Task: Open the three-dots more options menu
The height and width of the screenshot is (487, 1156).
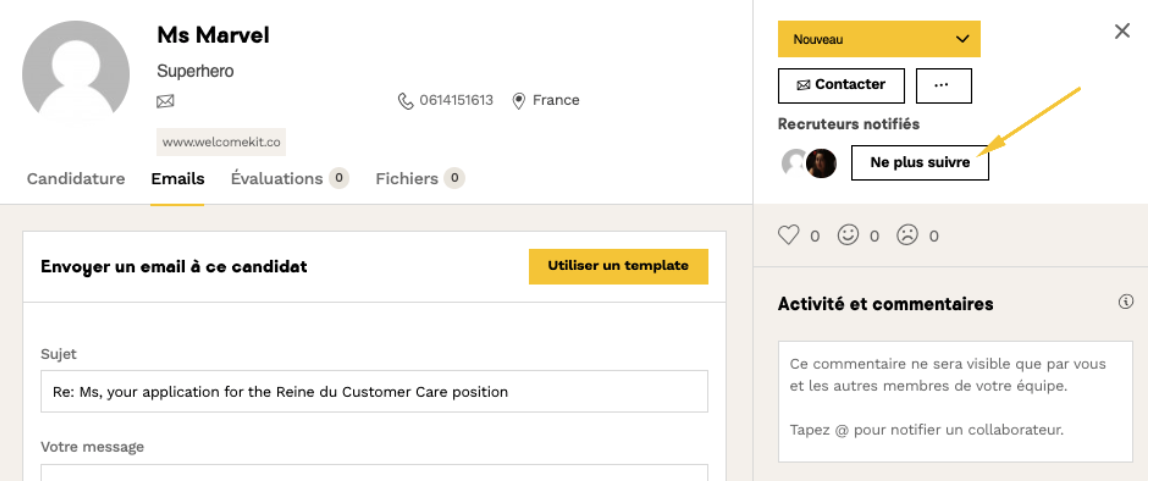Action: tap(943, 85)
